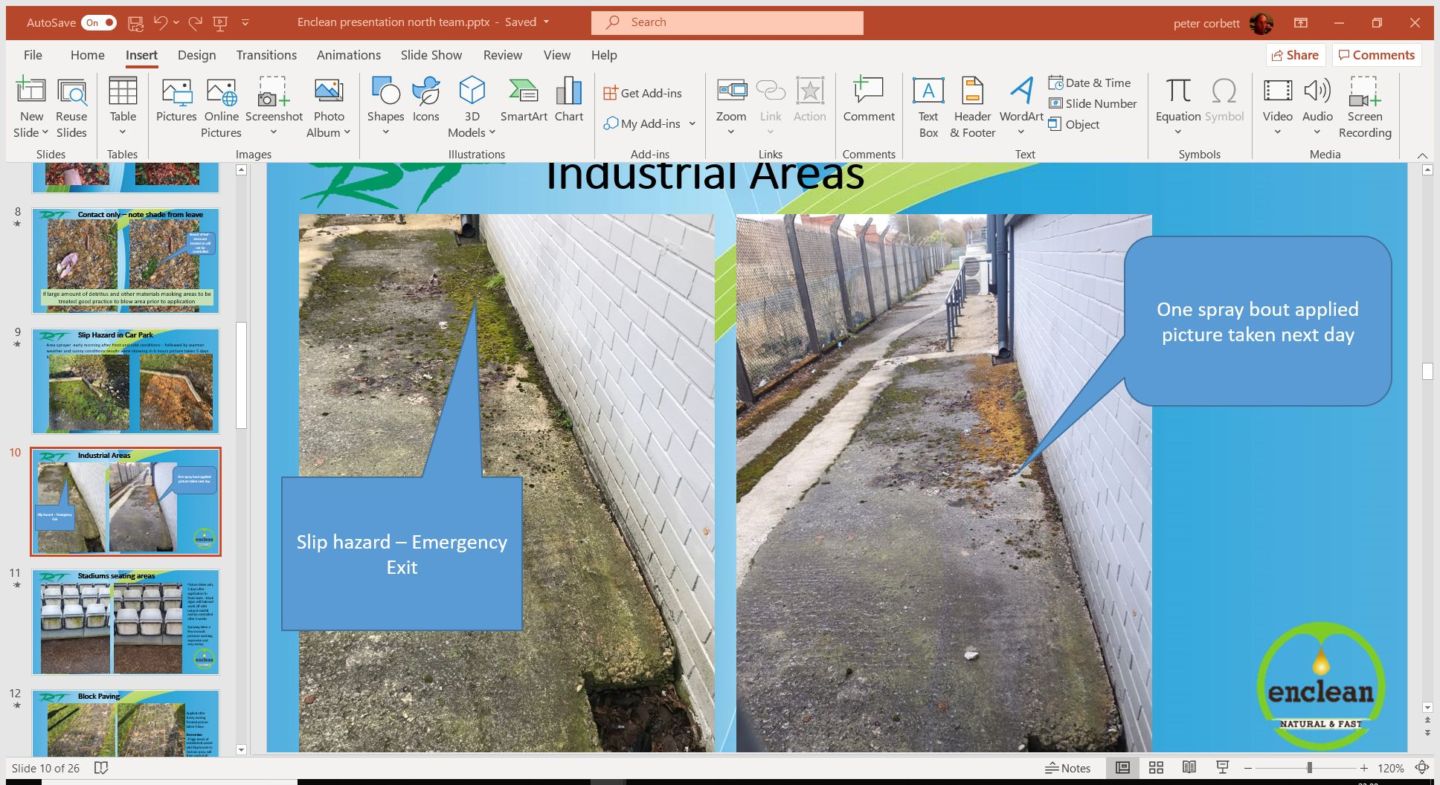Insert a Table from the ribbon
Viewport: 1440px width, 785px height.
(x=123, y=100)
